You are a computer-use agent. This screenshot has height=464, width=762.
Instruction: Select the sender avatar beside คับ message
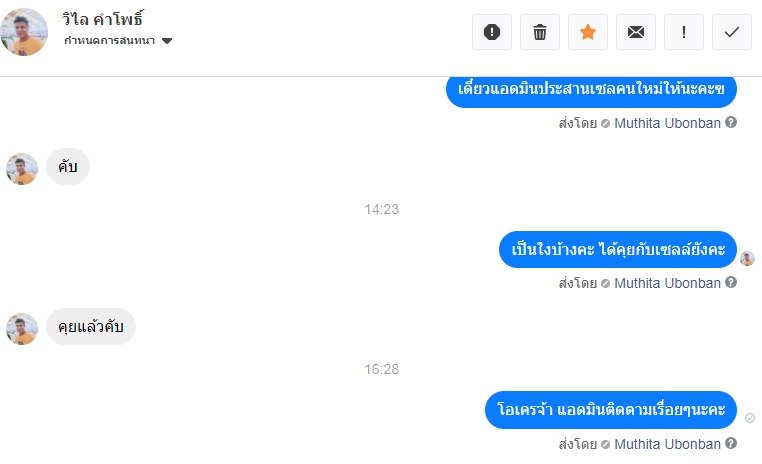(x=22, y=169)
